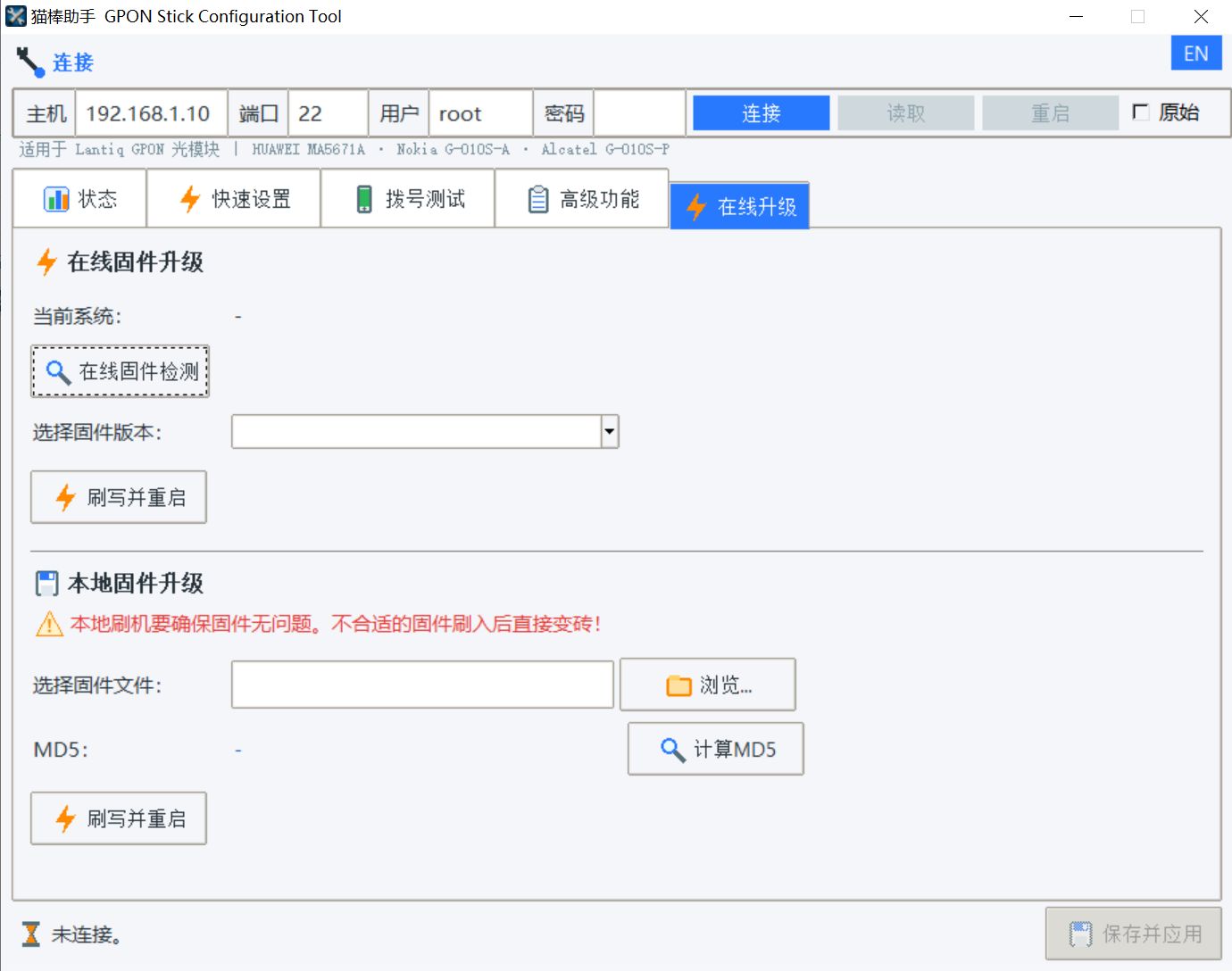Open the 高级功能 tab

tap(582, 198)
